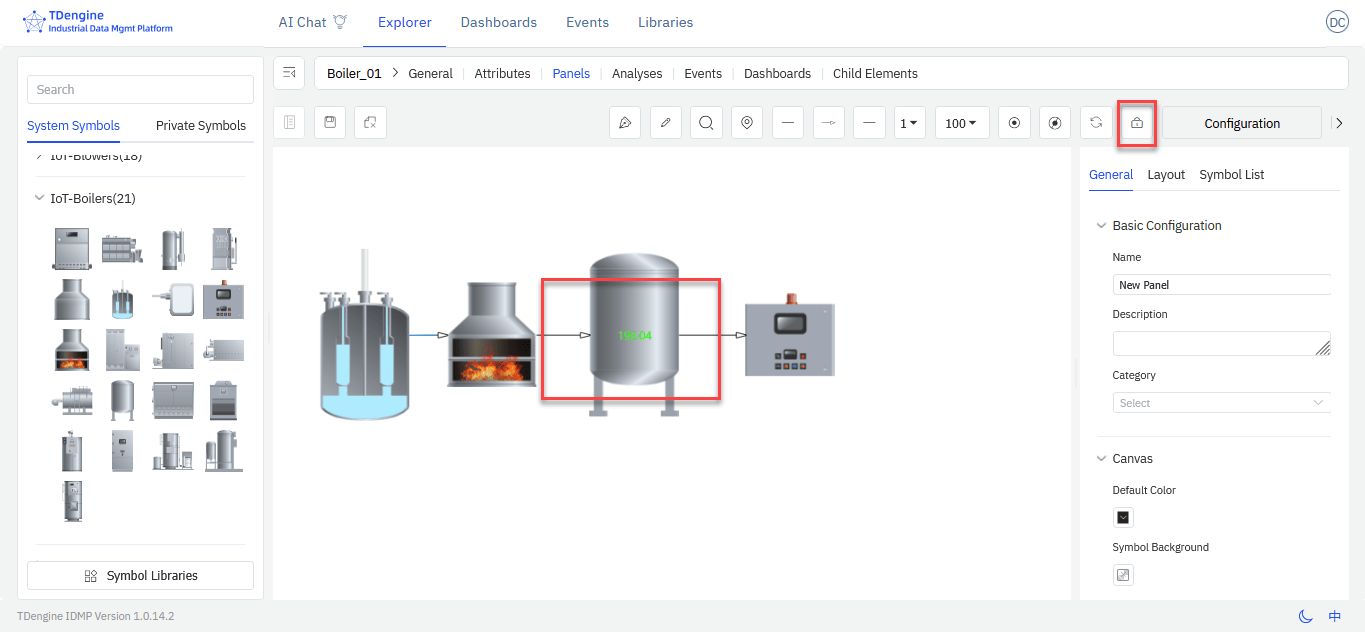Toggle dark mode with moon icon
This screenshot has height=632, width=1365.
click(1305, 616)
